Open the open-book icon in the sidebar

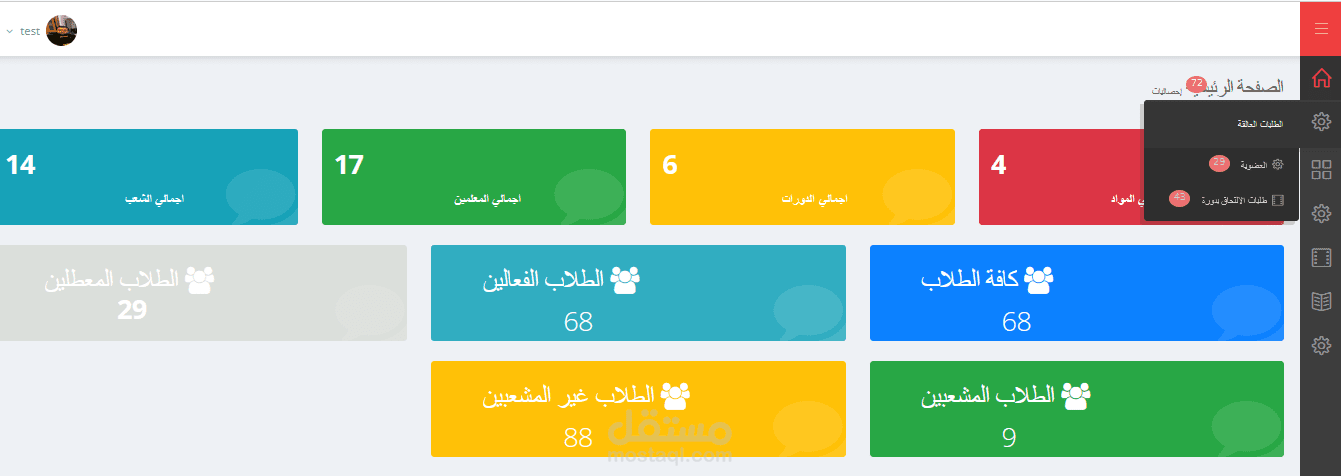coord(1321,301)
